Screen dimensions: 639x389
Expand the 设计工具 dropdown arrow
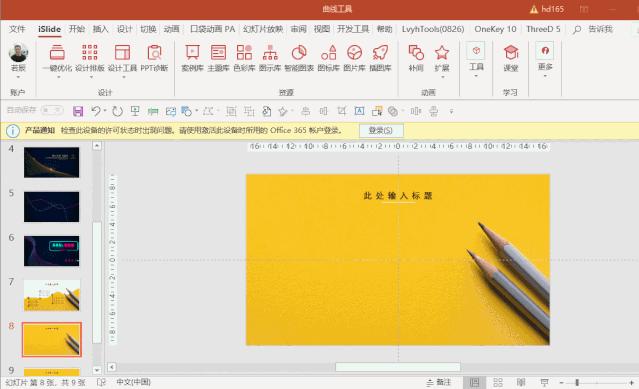click(123, 77)
